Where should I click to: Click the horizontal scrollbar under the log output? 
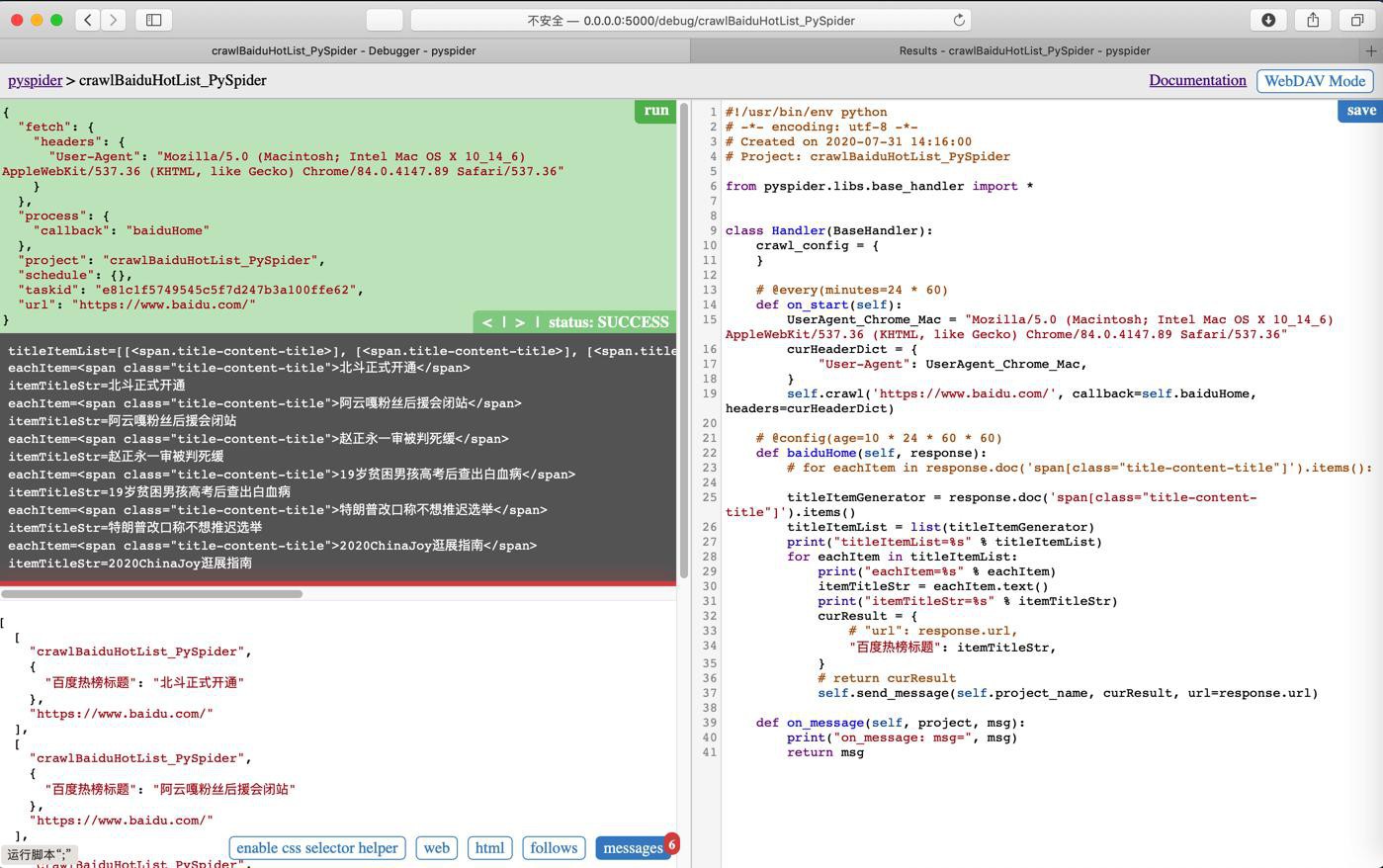pos(152,594)
